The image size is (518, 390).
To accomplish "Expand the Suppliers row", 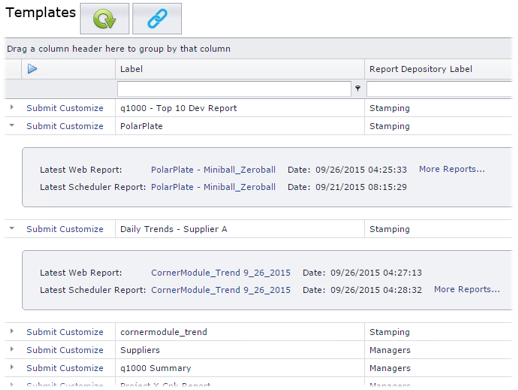I will (x=12, y=349).
